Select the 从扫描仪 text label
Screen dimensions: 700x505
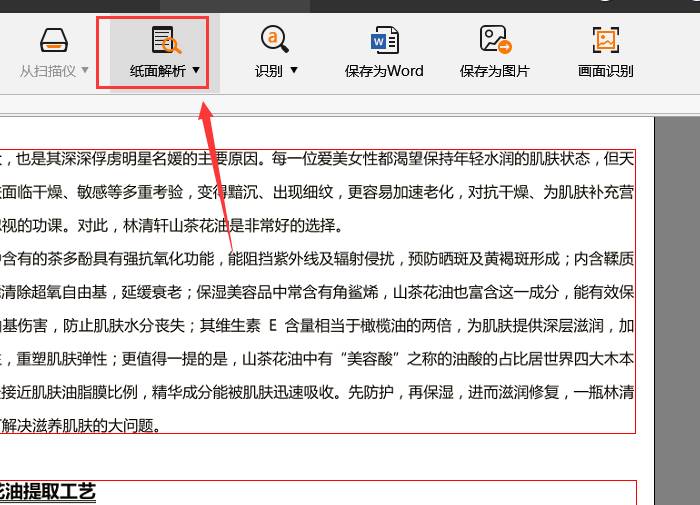[x=48, y=71]
